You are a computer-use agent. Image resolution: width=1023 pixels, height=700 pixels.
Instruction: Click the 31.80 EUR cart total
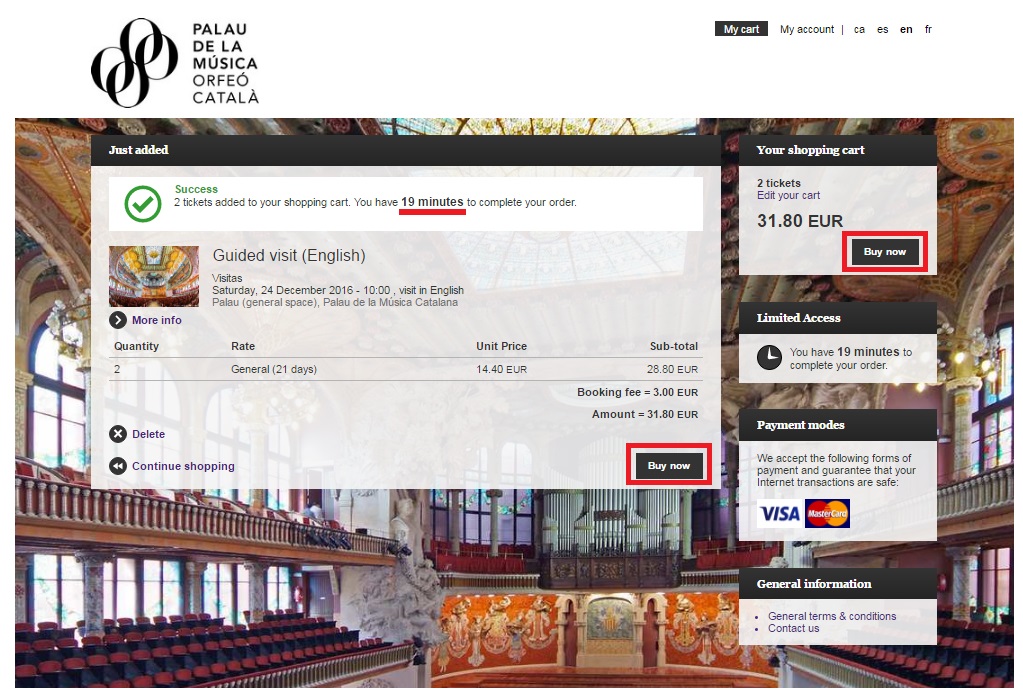(800, 221)
